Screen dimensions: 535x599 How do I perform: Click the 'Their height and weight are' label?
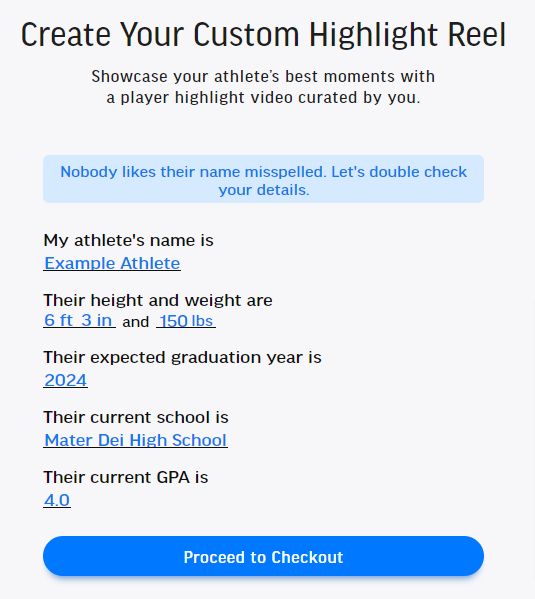[158, 300]
